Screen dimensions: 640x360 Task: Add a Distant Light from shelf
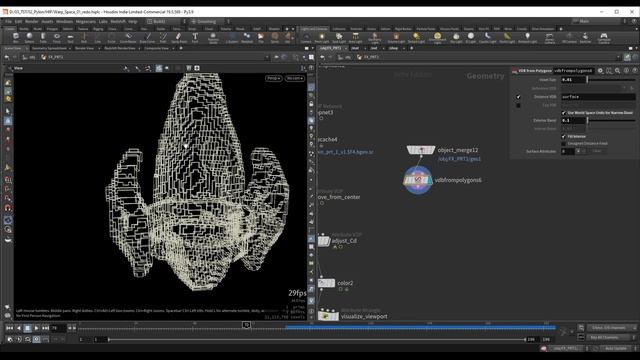coord(416,38)
